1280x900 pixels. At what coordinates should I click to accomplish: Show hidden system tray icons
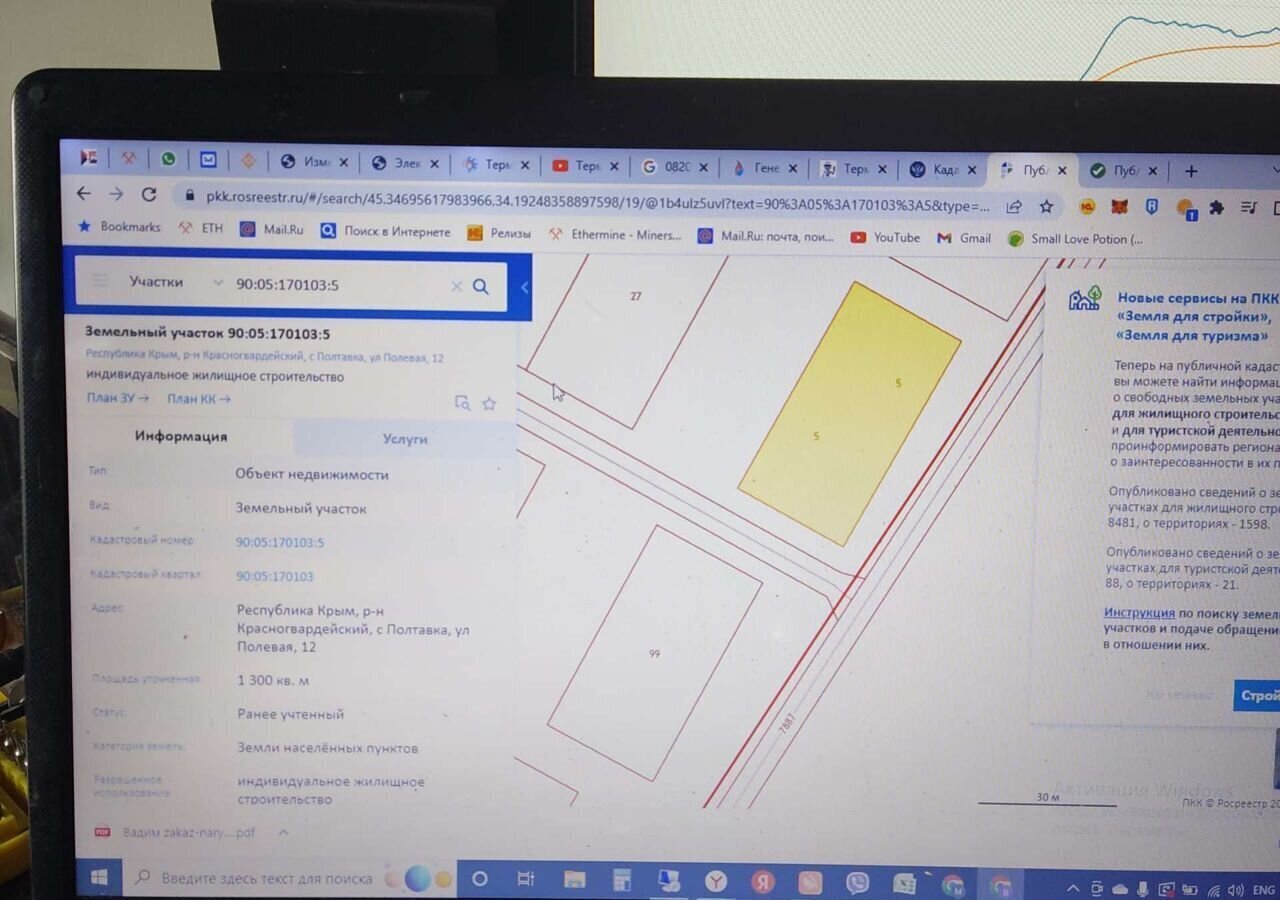pos(1073,888)
